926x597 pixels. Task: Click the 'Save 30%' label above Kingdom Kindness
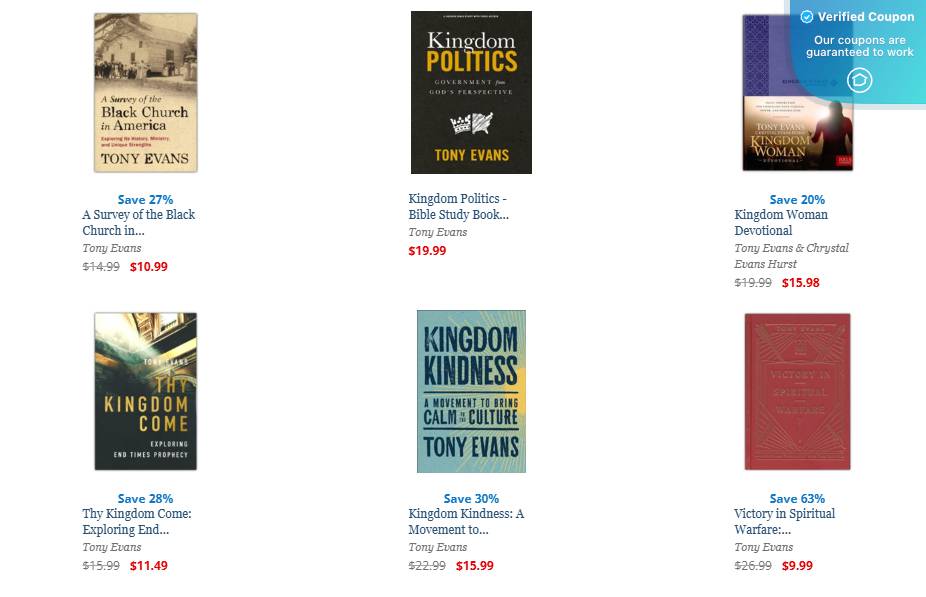point(471,498)
